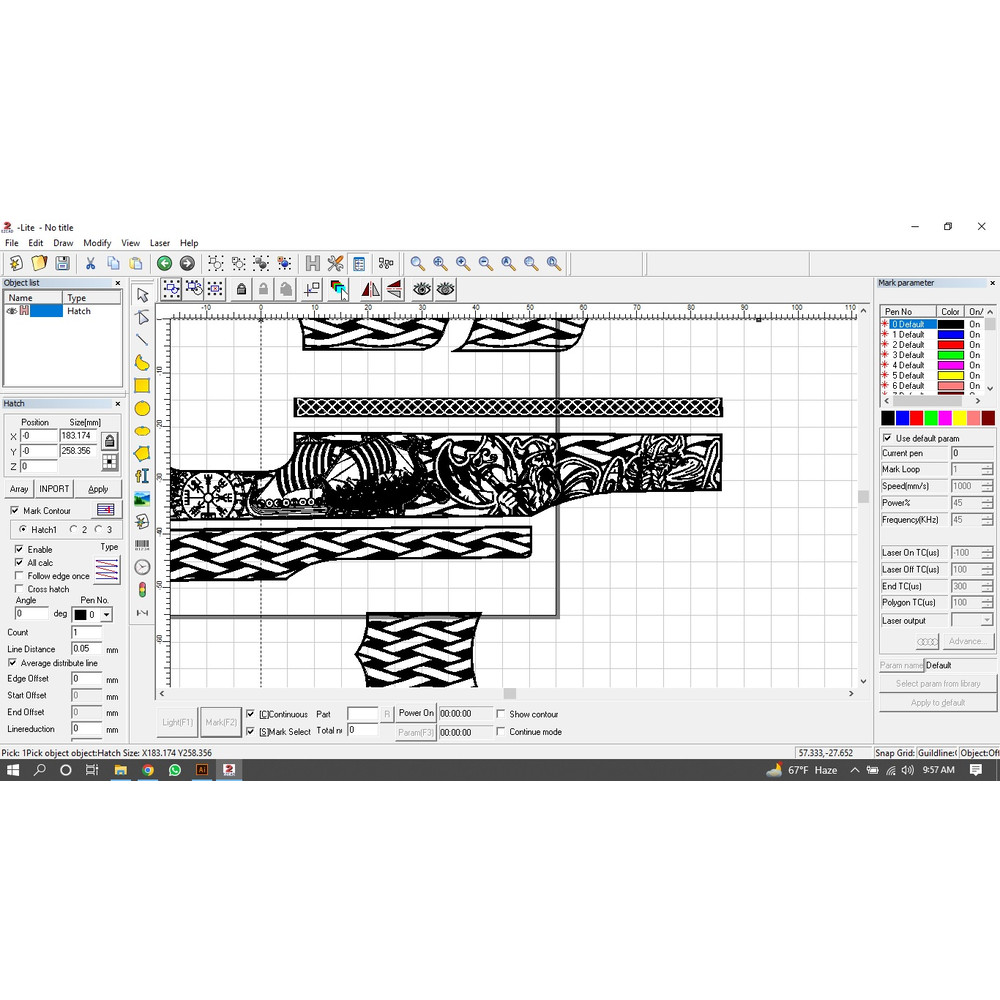Select the Draw Circle tool
1000x1000 pixels.
coord(142,408)
